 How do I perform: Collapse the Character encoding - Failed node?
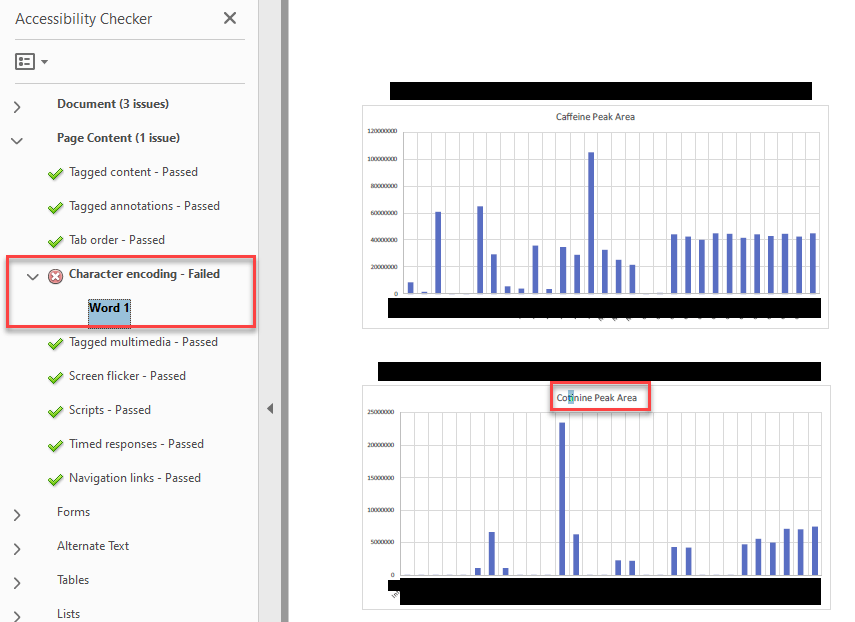click(33, 277)
